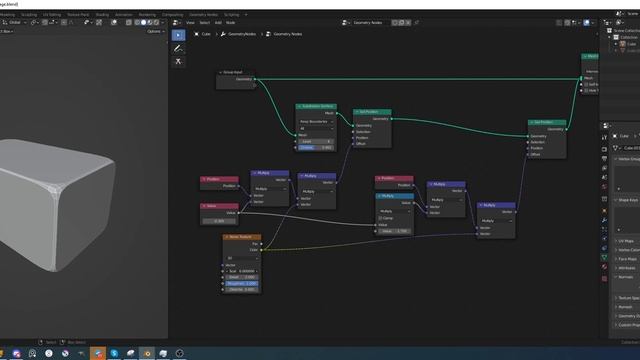Collapse the Subdivision Surface node
The height and width of the screenshot is (360, 640).
299,107
